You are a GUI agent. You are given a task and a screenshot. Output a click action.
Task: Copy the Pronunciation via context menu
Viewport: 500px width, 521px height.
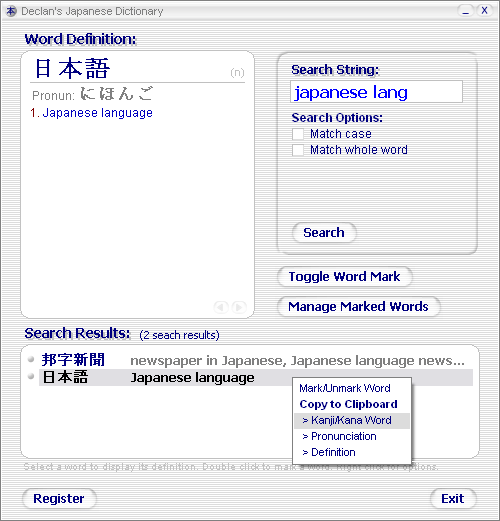[352, 436]
